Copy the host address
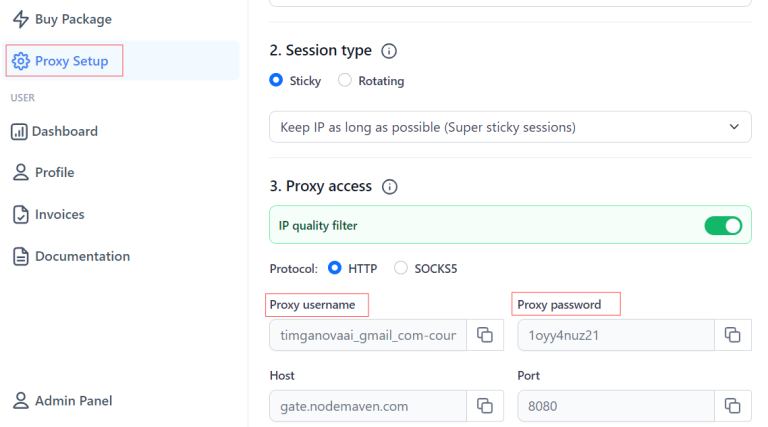Screen dimensions: 768x427 coord(485,405)
